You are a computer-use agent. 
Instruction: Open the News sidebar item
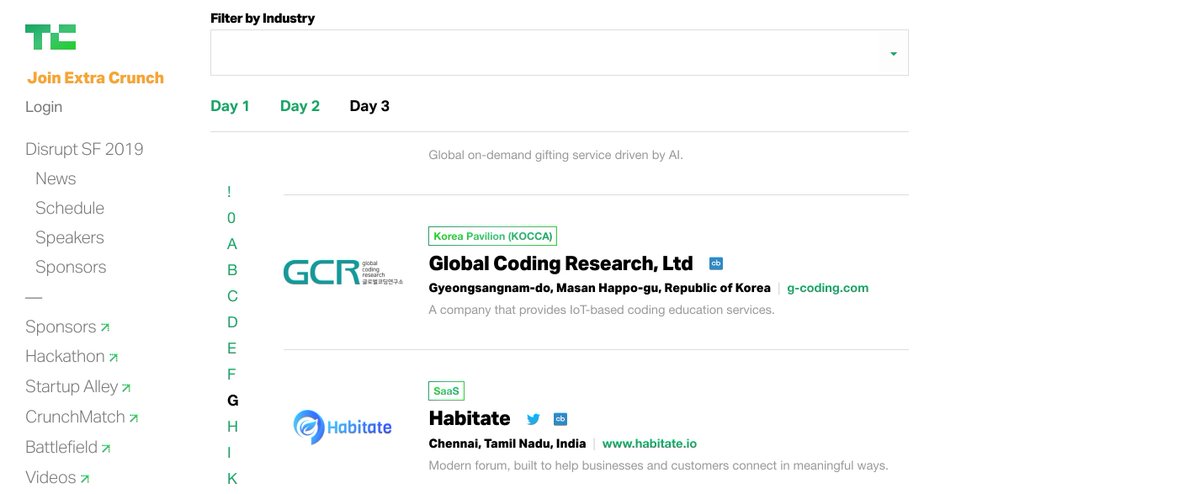coord(56,179)
